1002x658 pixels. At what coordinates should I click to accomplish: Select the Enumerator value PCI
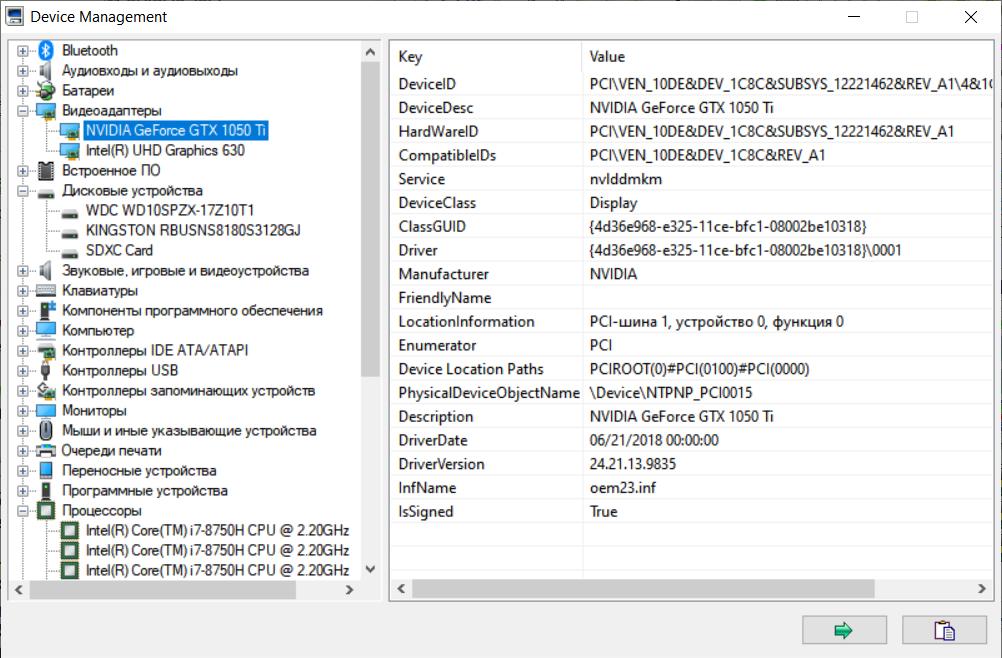[601, 345]
